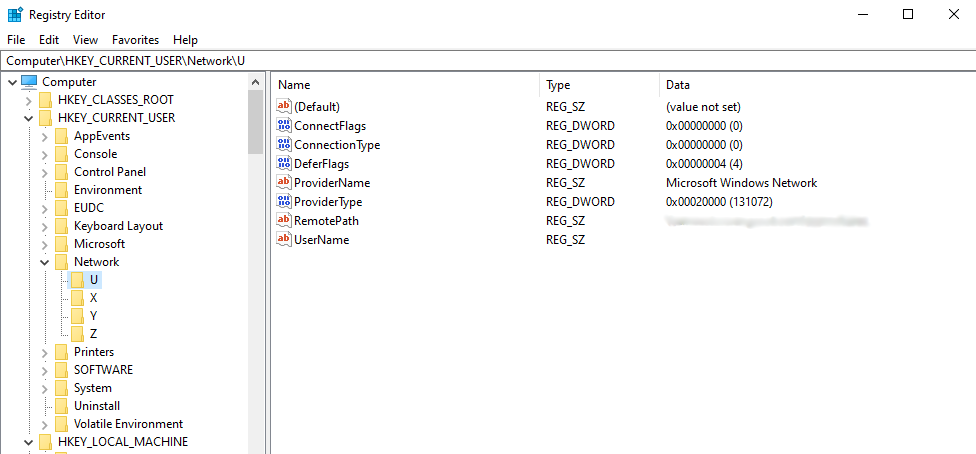Click the UserName string value icon
This screenshot has height=454, width=976.
[x=283, y=240]
